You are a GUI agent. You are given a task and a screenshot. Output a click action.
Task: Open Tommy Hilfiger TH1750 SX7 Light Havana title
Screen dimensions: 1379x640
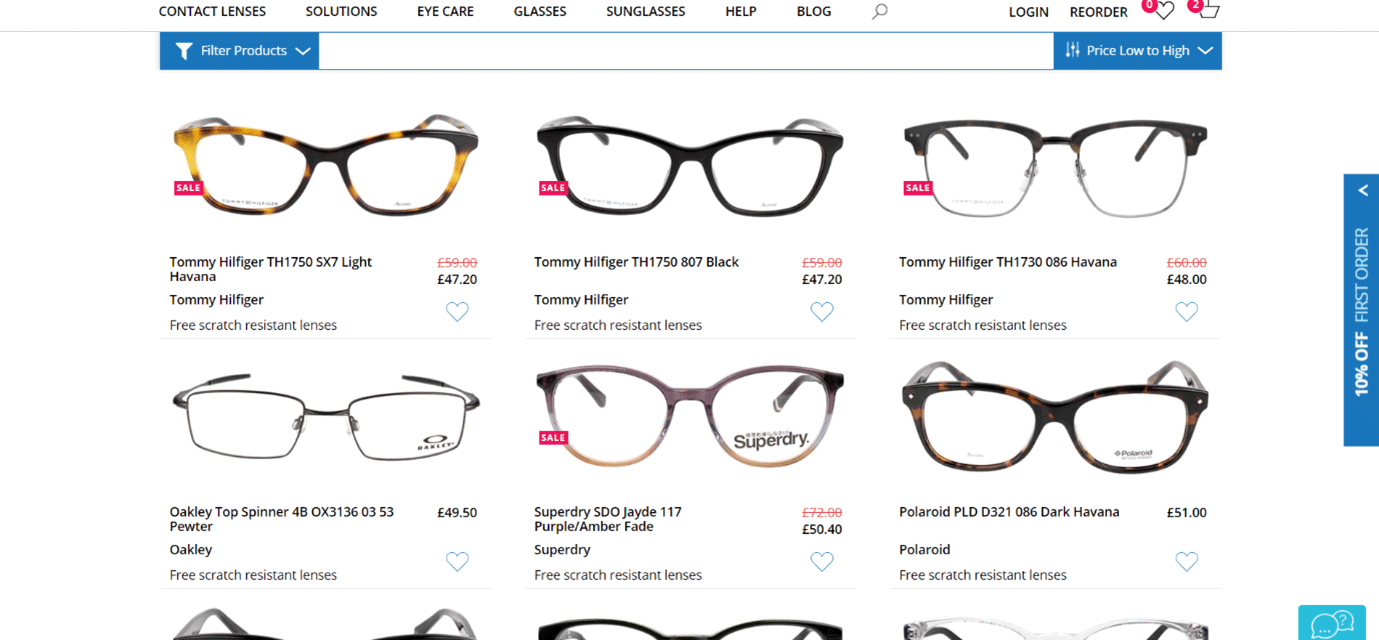pos(271,269)
